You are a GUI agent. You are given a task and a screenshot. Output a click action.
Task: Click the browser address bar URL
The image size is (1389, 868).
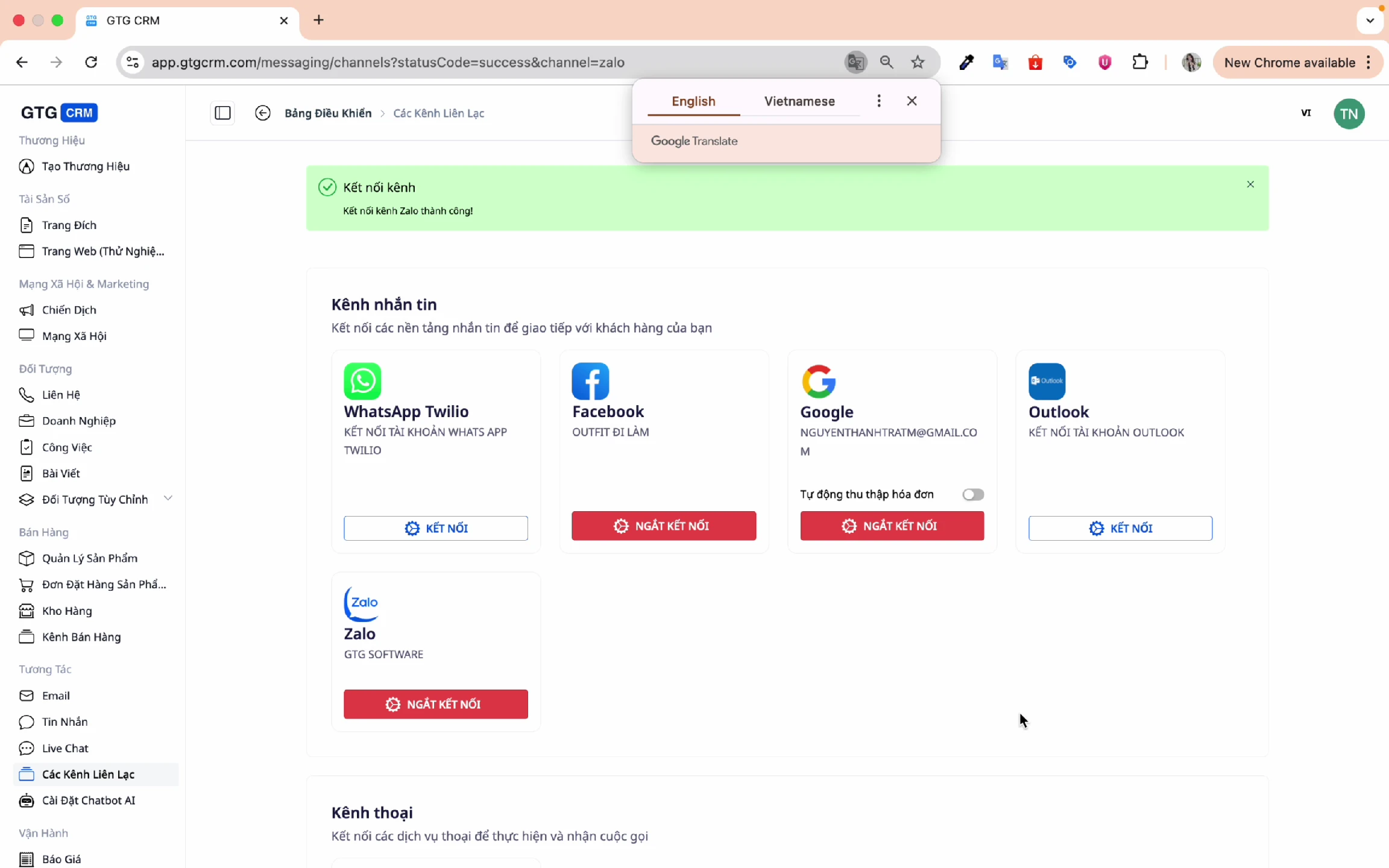click(388, 62)
